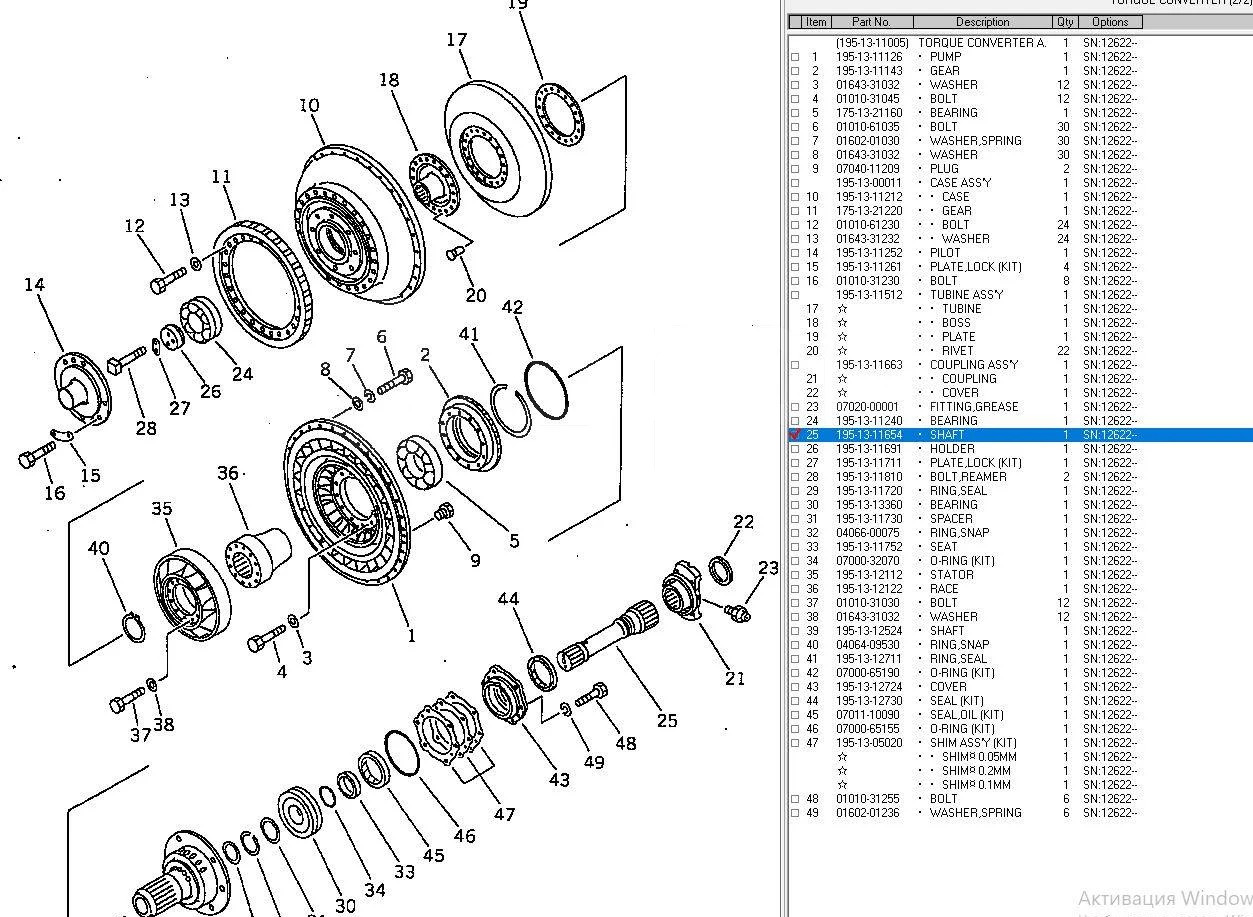The image size is (1253, 917).
Task: Tick the checkbox beside COUPLING ASS'Y row
Action: click(x=796, y=366)
